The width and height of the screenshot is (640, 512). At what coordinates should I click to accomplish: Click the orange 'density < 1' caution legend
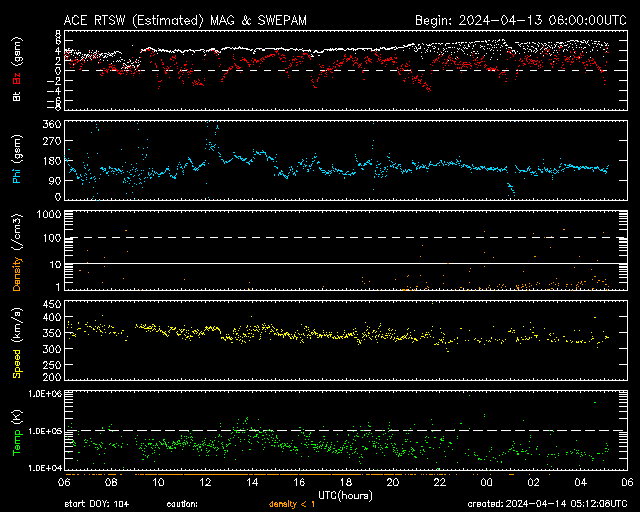pyautogui.click(x=294, y=503)
